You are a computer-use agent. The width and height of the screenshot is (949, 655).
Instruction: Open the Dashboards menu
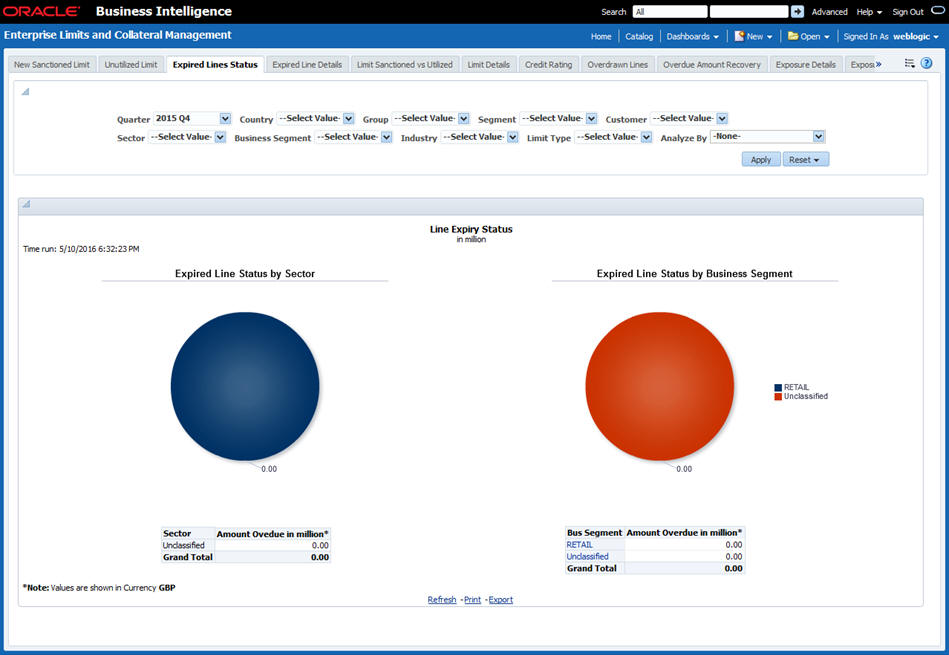[x=692, y=36]
